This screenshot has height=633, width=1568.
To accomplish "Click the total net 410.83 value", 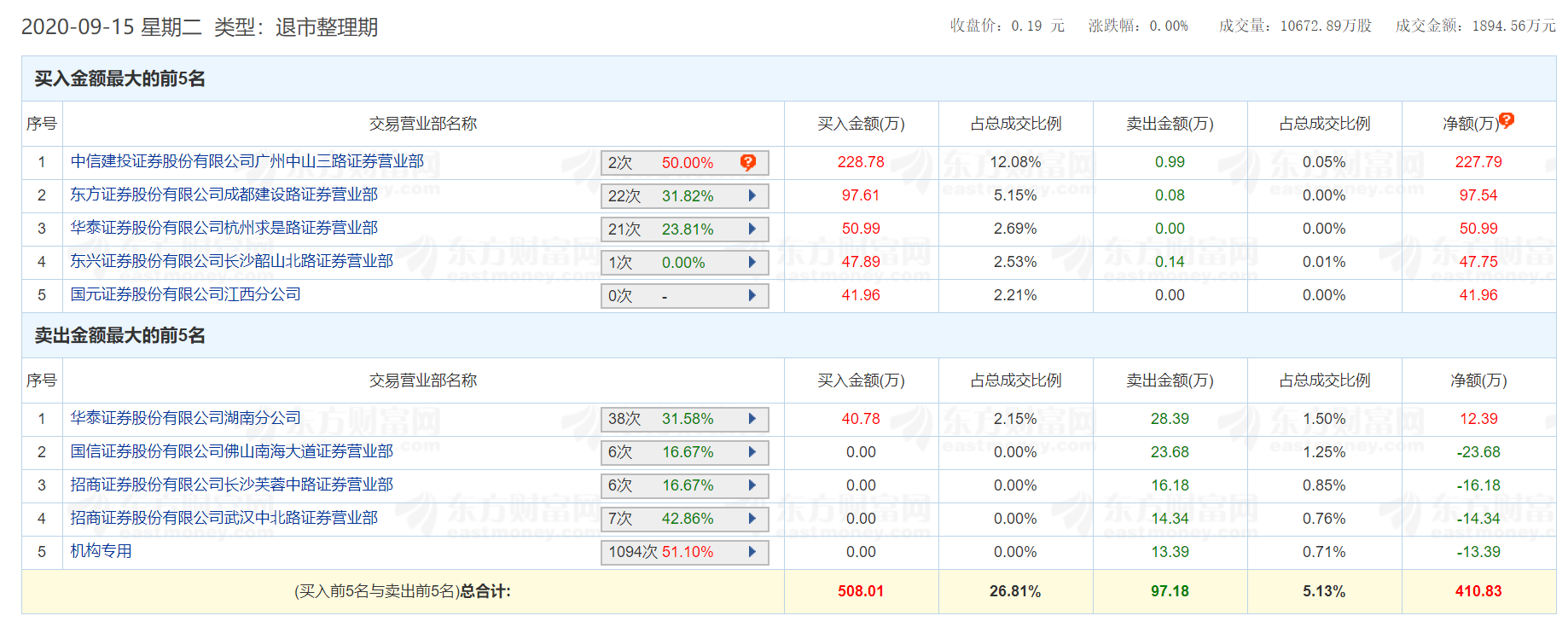I will pos(1478,591).
